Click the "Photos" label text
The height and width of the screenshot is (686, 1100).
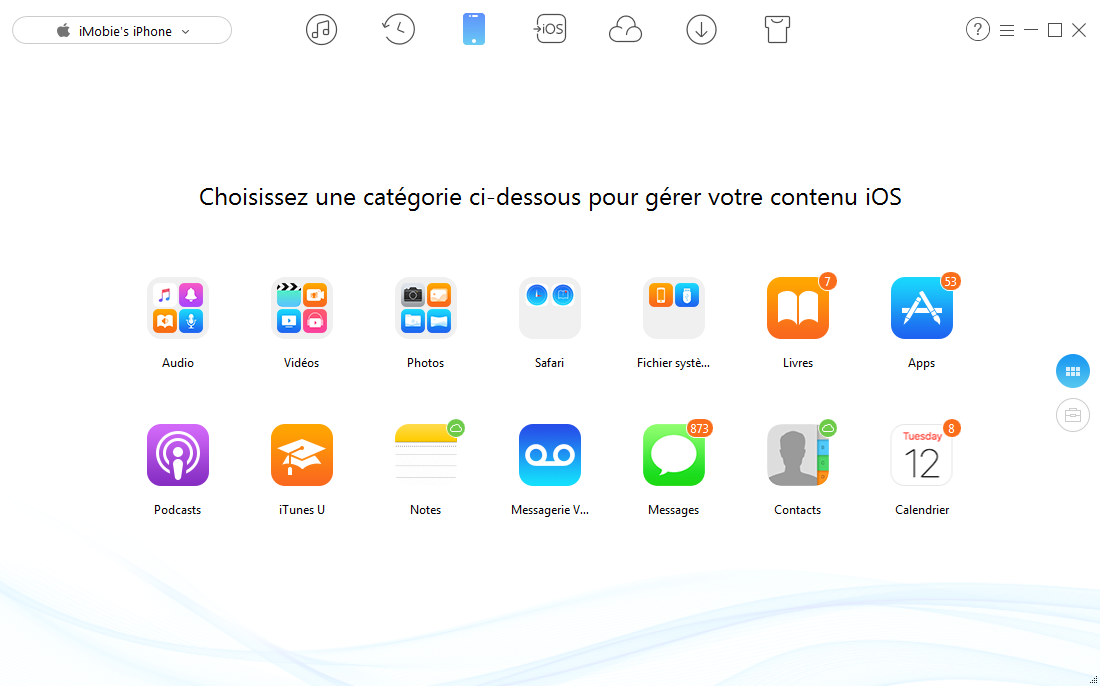pos(426,363)
